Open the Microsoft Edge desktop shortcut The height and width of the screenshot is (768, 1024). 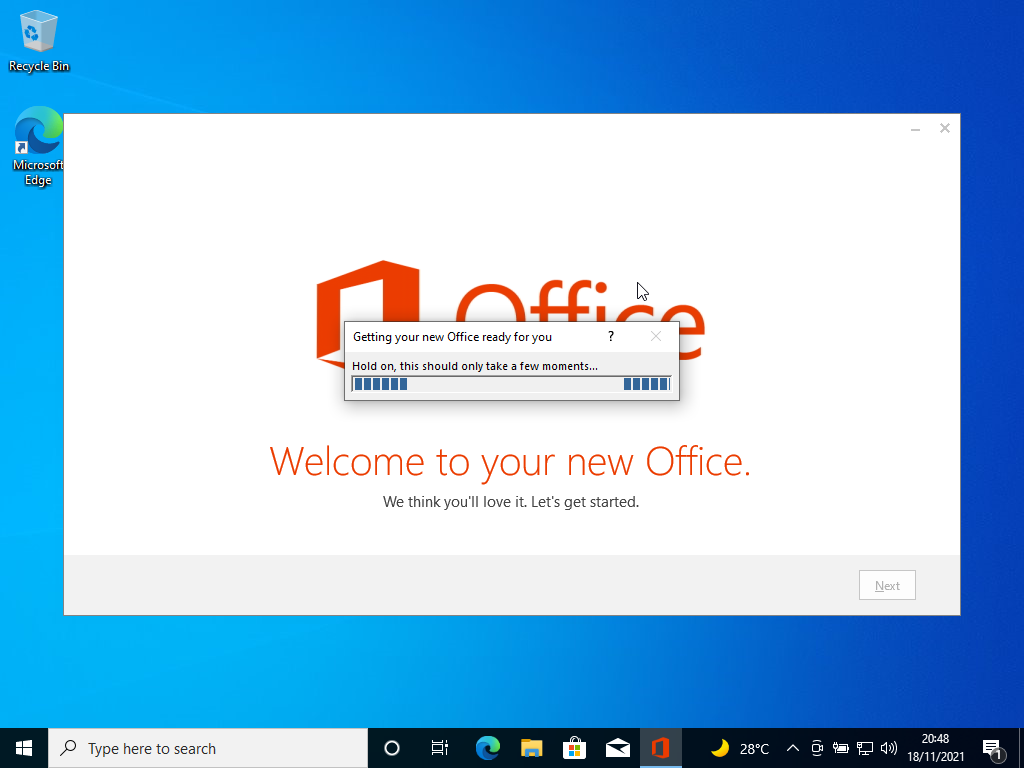(x=39, y=146)
